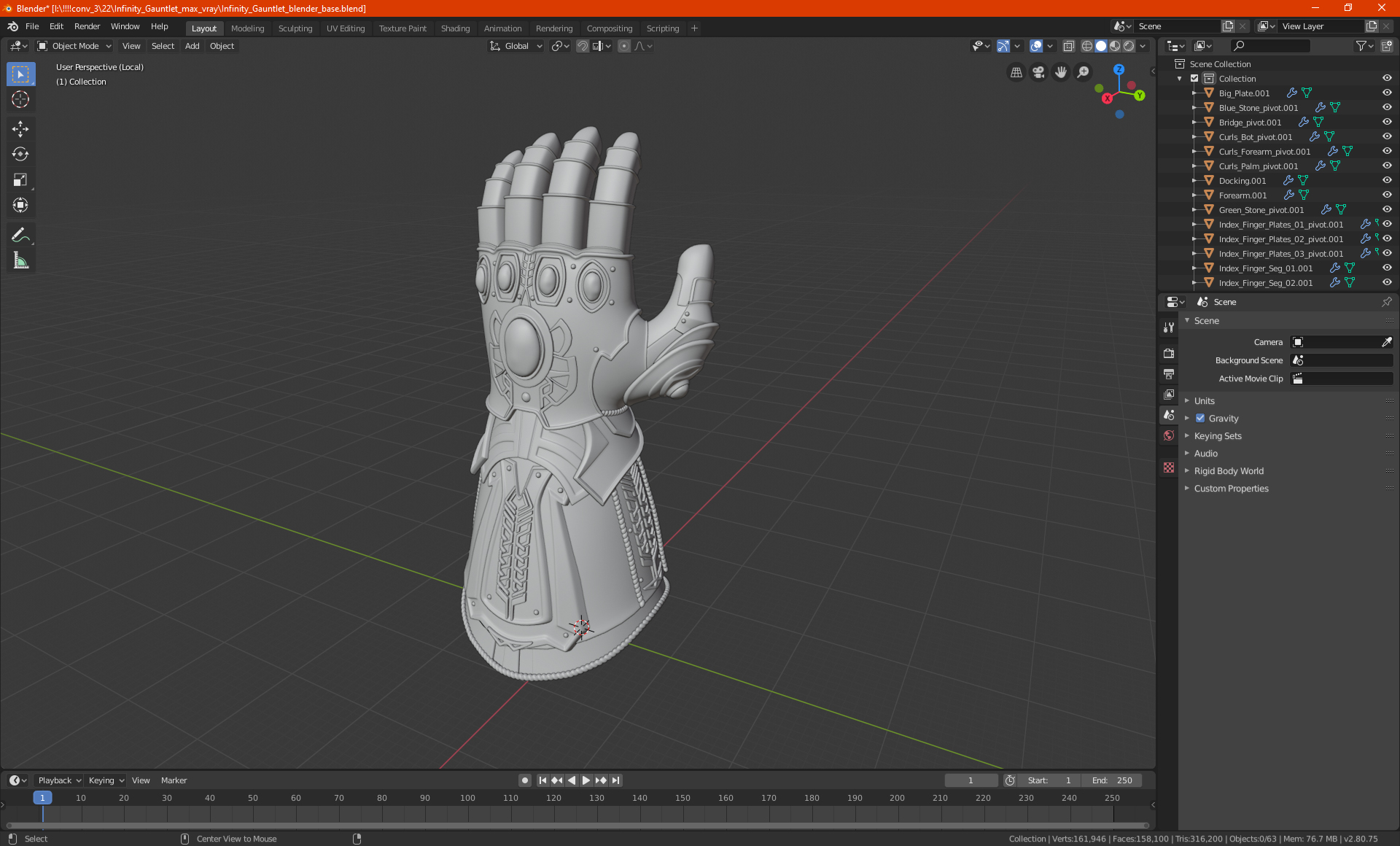
Task: Open the File menu
Action: coord(32,26)
